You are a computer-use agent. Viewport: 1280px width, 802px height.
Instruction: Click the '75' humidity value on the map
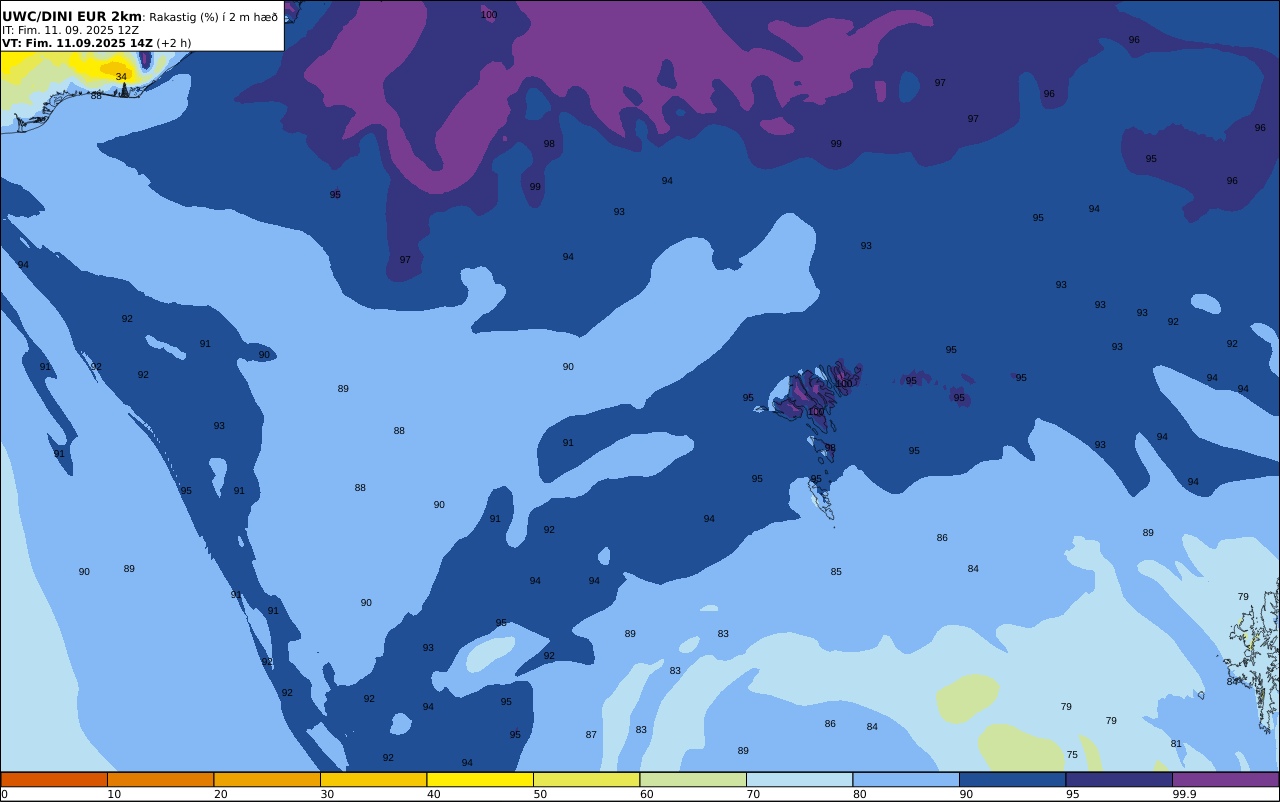[x=1072, y=755]
